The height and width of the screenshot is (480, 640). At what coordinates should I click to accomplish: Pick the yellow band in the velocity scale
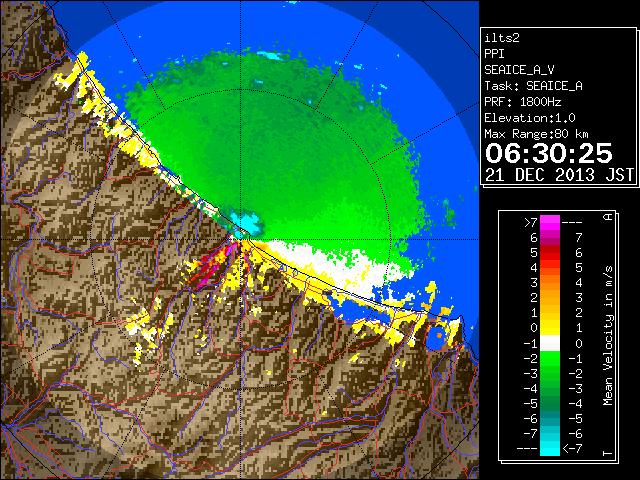[x=550, y=328]
